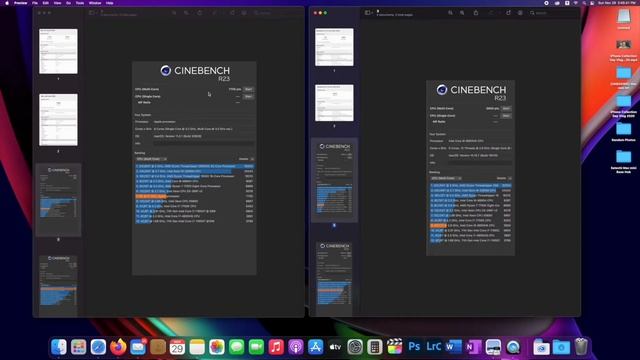
Task: Click the Preview app icon in the Dock
Action: pos(493,347)
